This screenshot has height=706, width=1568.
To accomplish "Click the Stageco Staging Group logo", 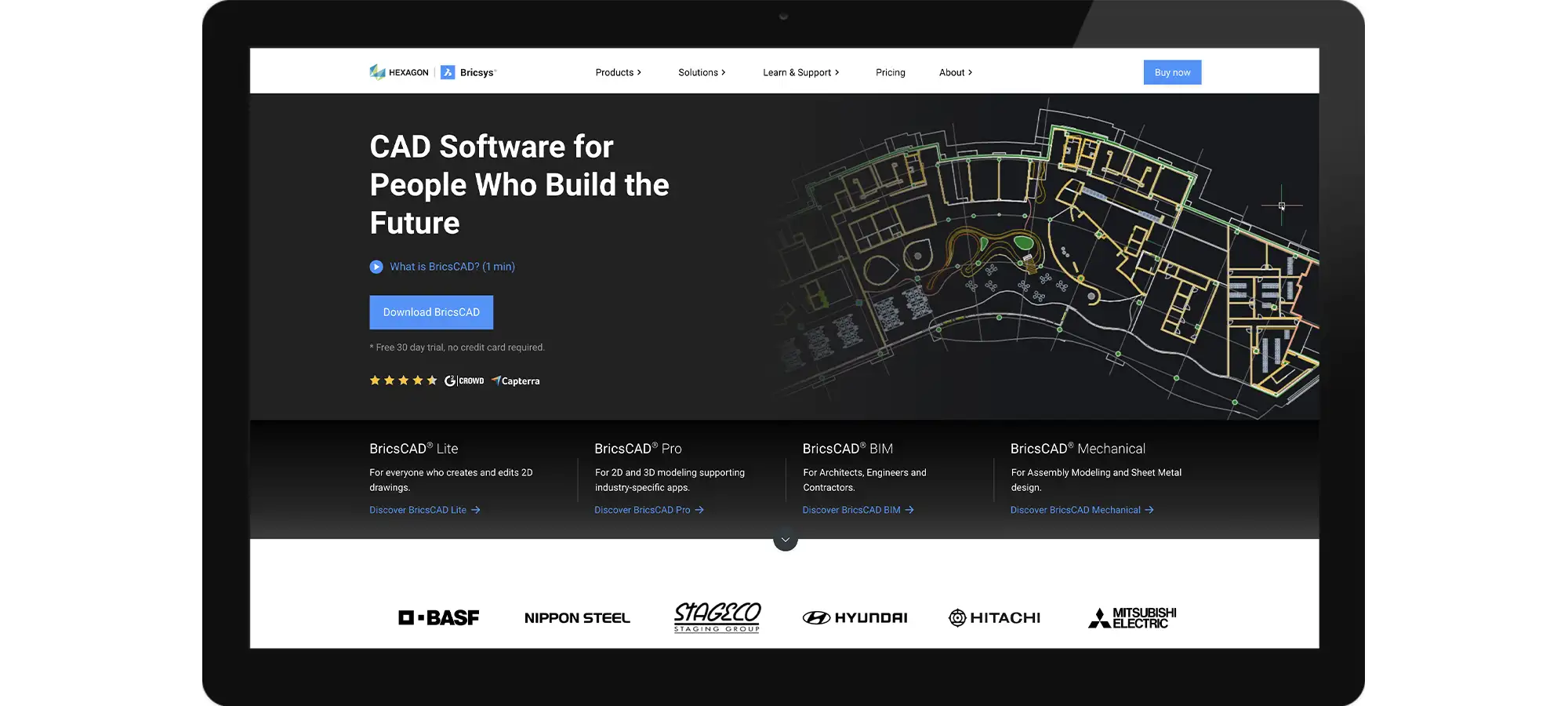I will [717, 617].
